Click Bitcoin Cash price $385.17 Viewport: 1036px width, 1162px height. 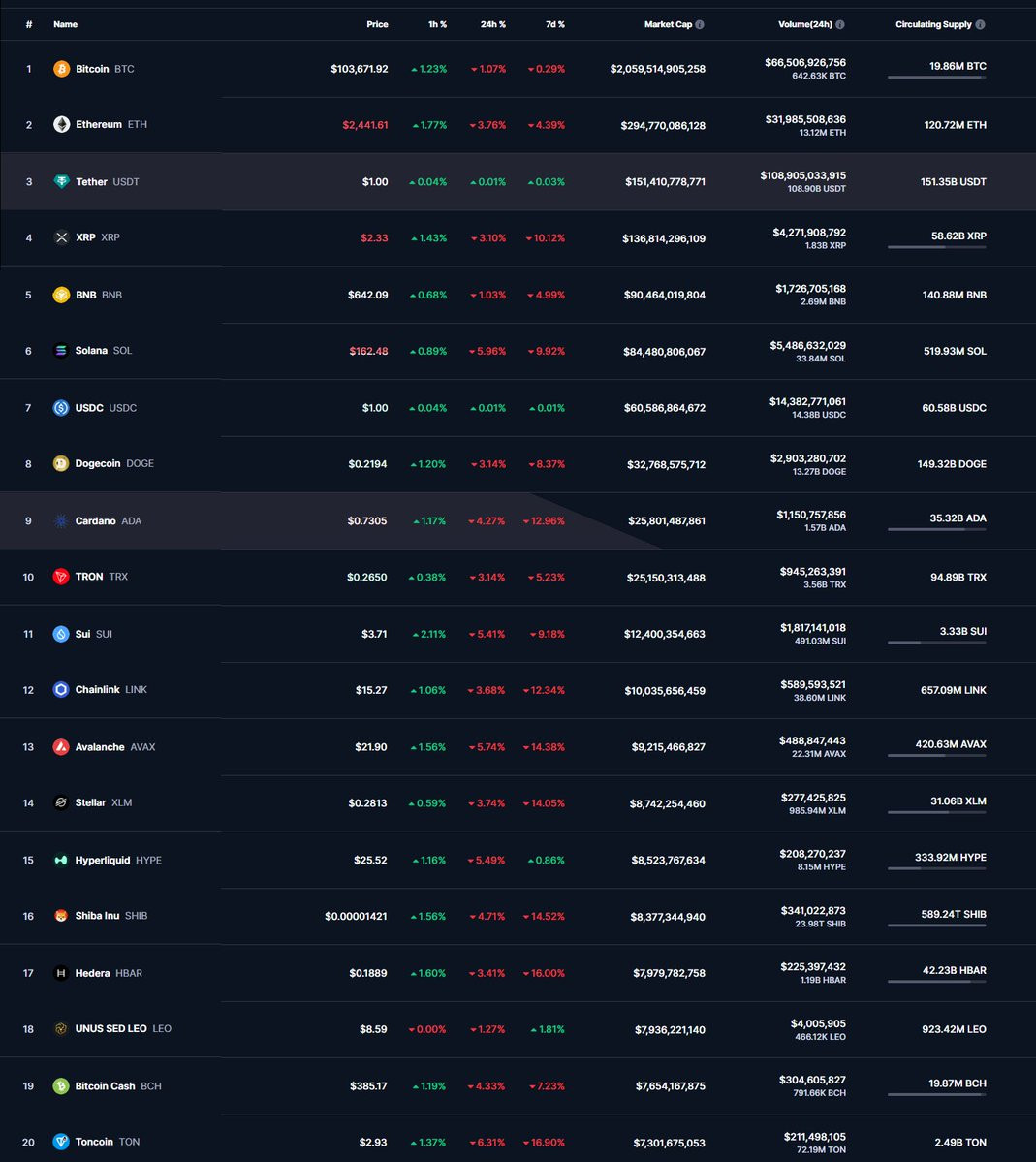click(368, 1086)
